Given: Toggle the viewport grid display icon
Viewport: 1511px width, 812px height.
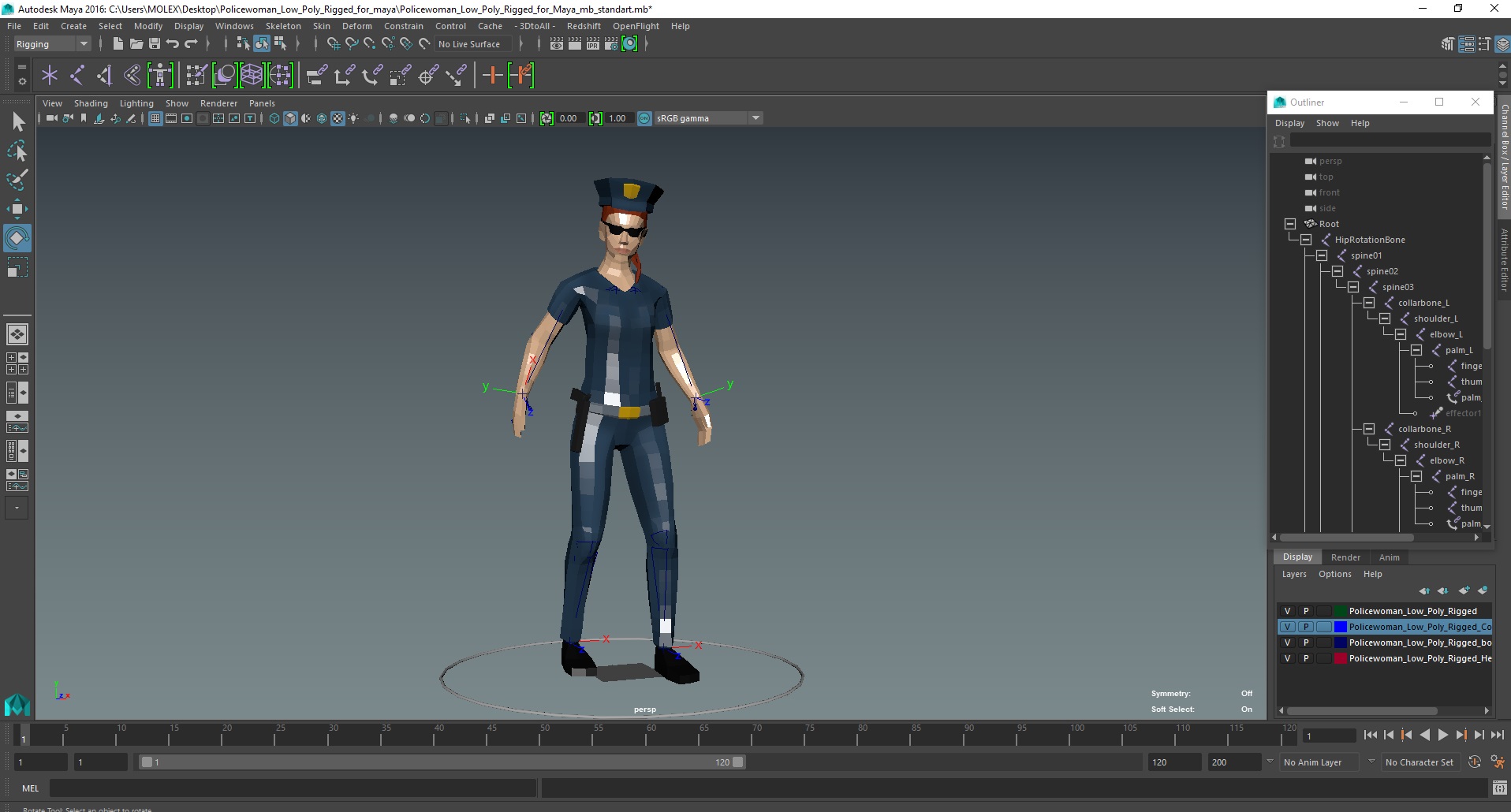Looking at the screenshot, I should pyautogui.click(x=155, y=118).
